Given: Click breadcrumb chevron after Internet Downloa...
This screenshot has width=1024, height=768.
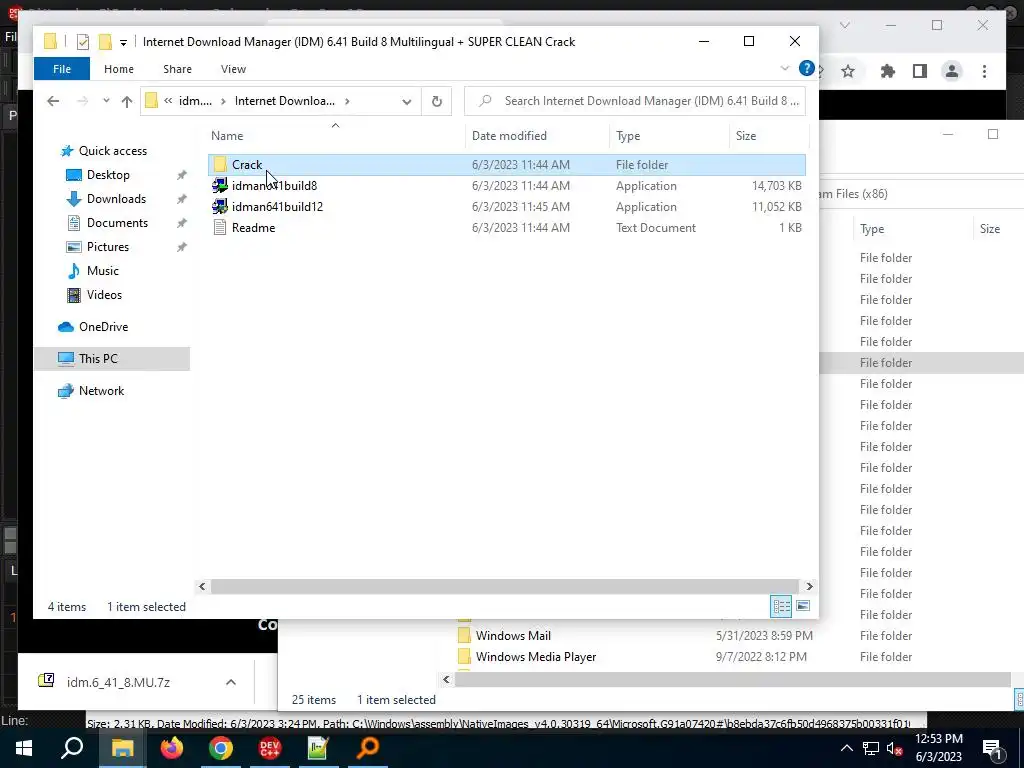Looking at the screenshot, I should [x=347, y=101].
